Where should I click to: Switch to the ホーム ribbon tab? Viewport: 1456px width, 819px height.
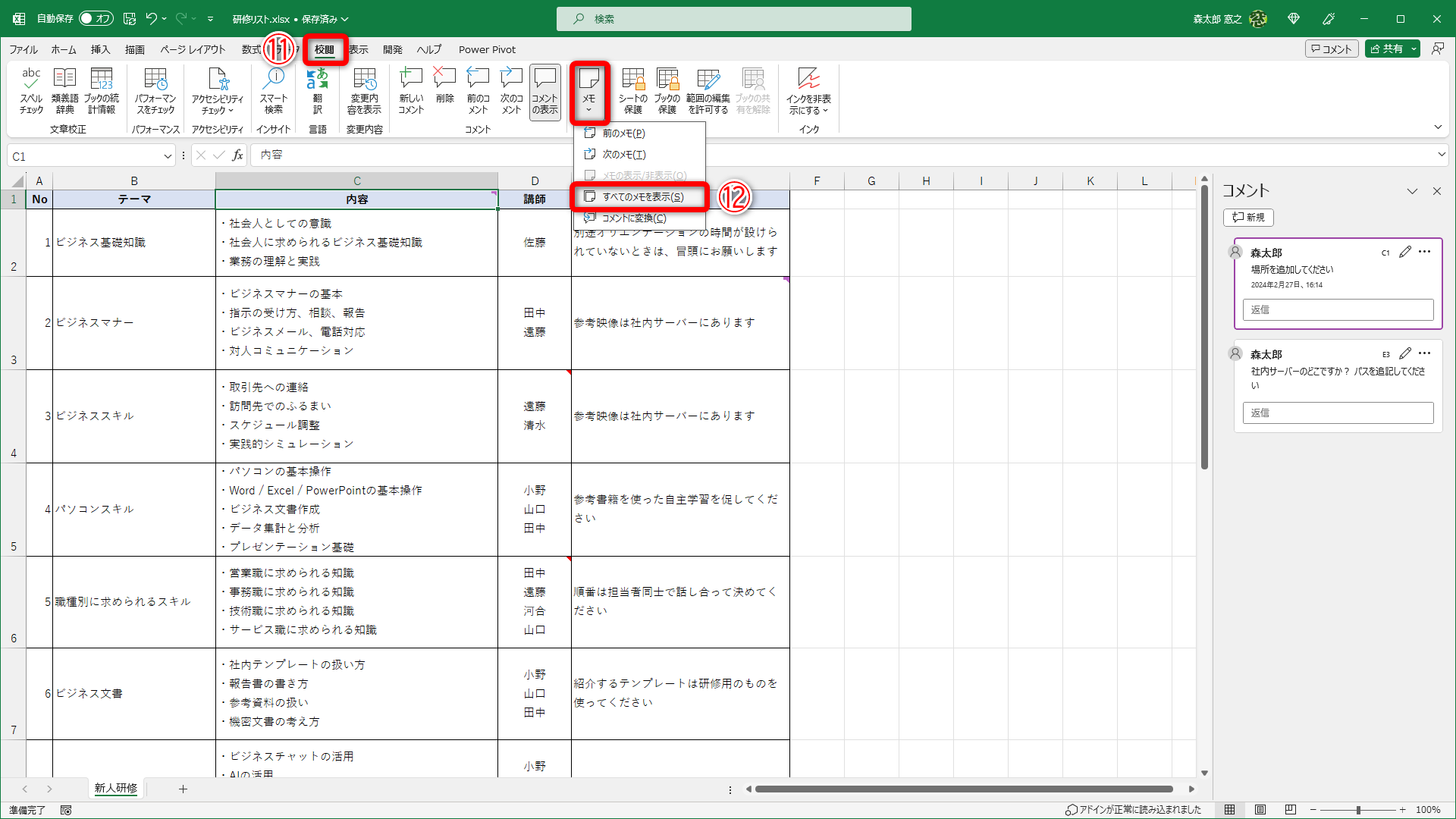point(63,49)
